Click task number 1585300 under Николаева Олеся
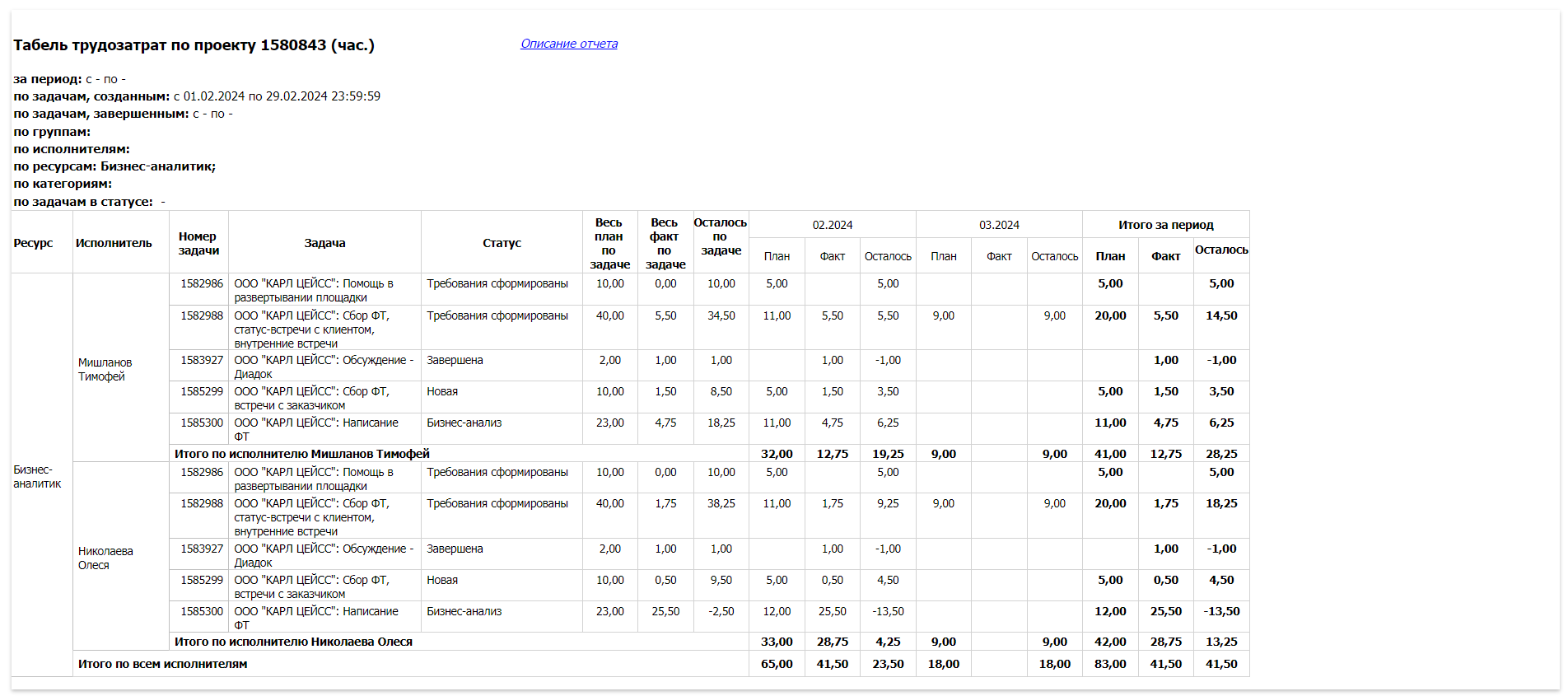 tap(202, 611)
